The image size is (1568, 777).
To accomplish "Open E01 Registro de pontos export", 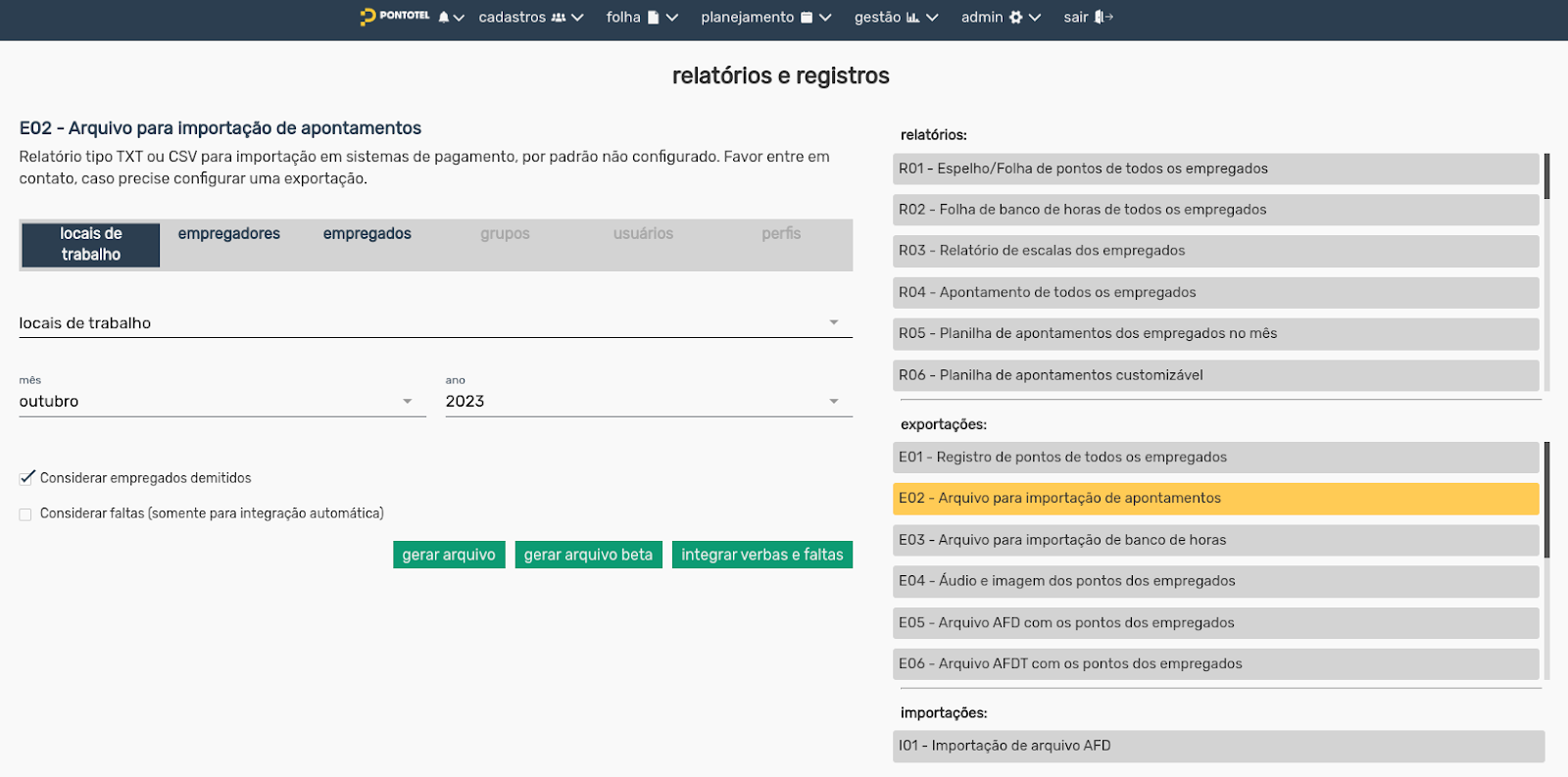I will (x=1216, y=458).
